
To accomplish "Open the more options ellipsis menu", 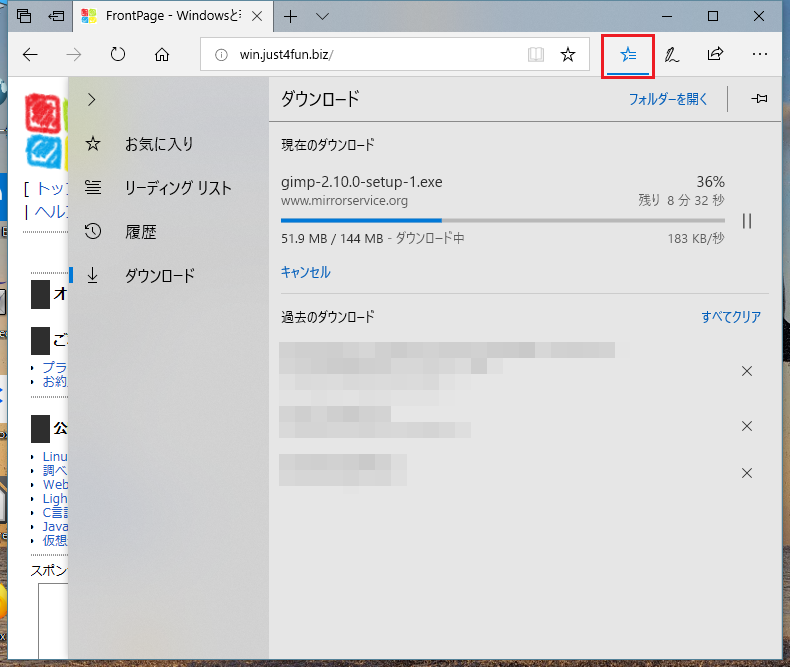I will click(760, 55).
